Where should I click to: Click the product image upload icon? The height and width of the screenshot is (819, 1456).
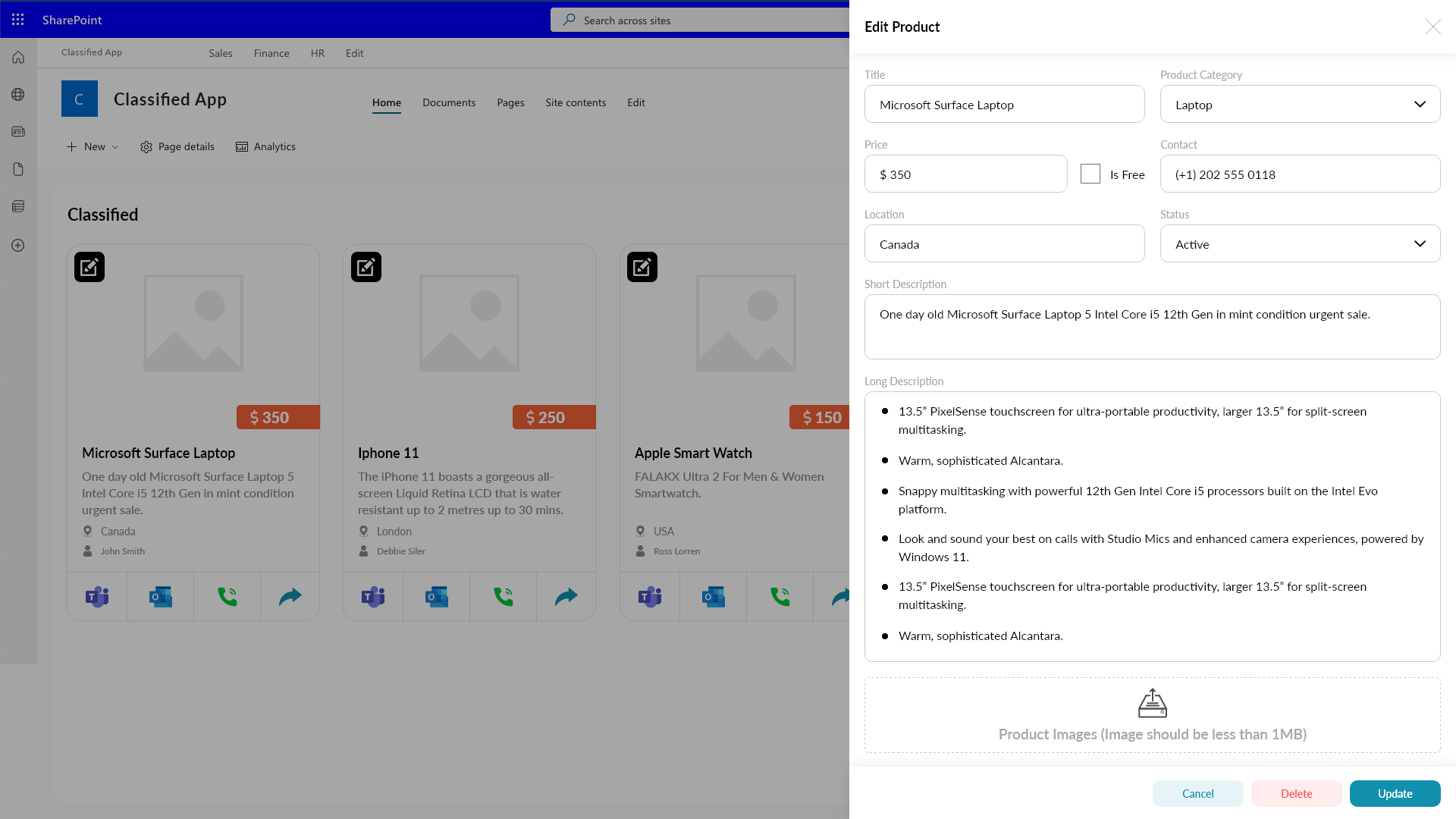[x=1152, y=704]
